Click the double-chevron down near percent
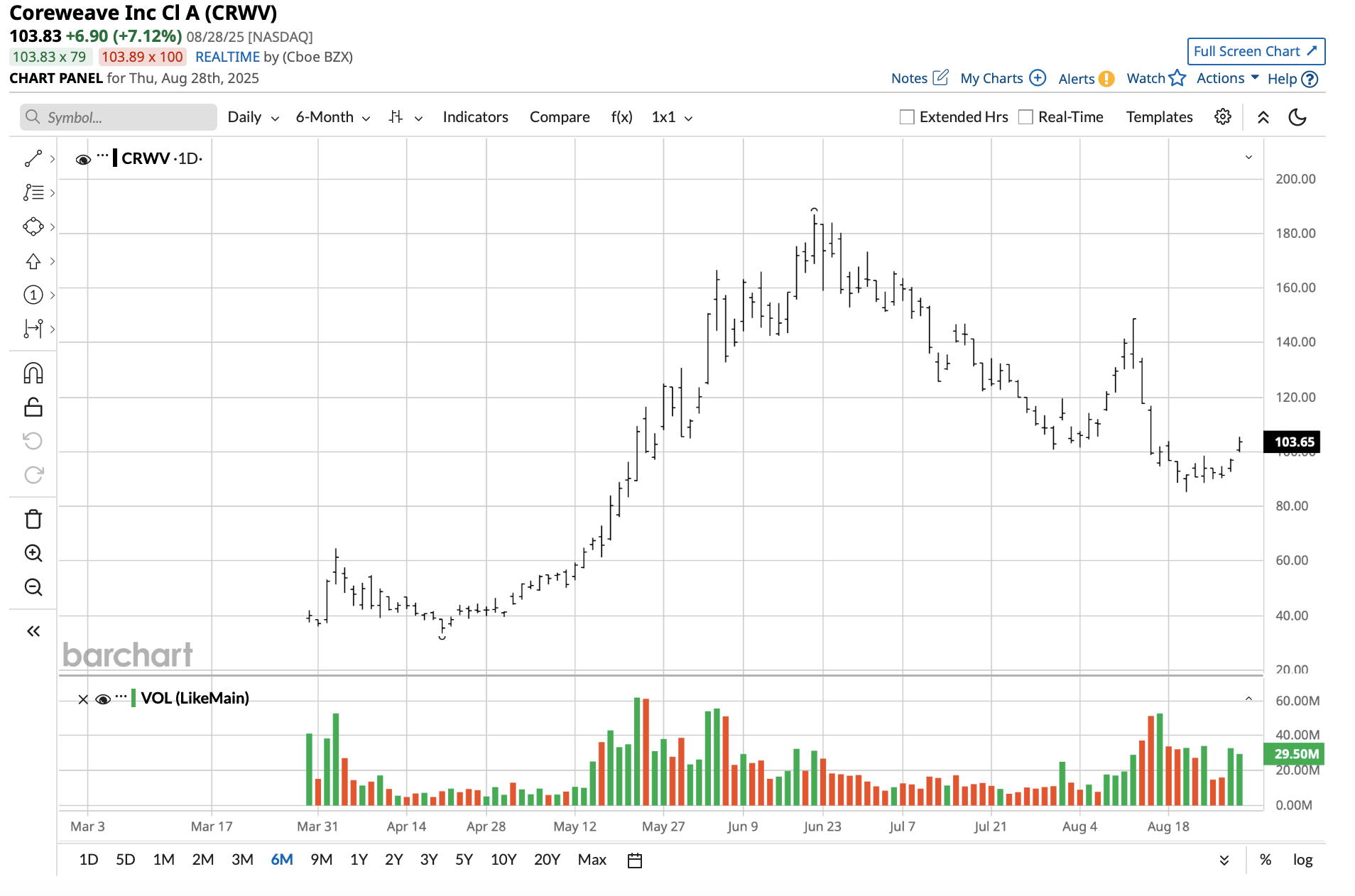Viewport: 1355px width, 896px height. click(x=1224, y=860)
